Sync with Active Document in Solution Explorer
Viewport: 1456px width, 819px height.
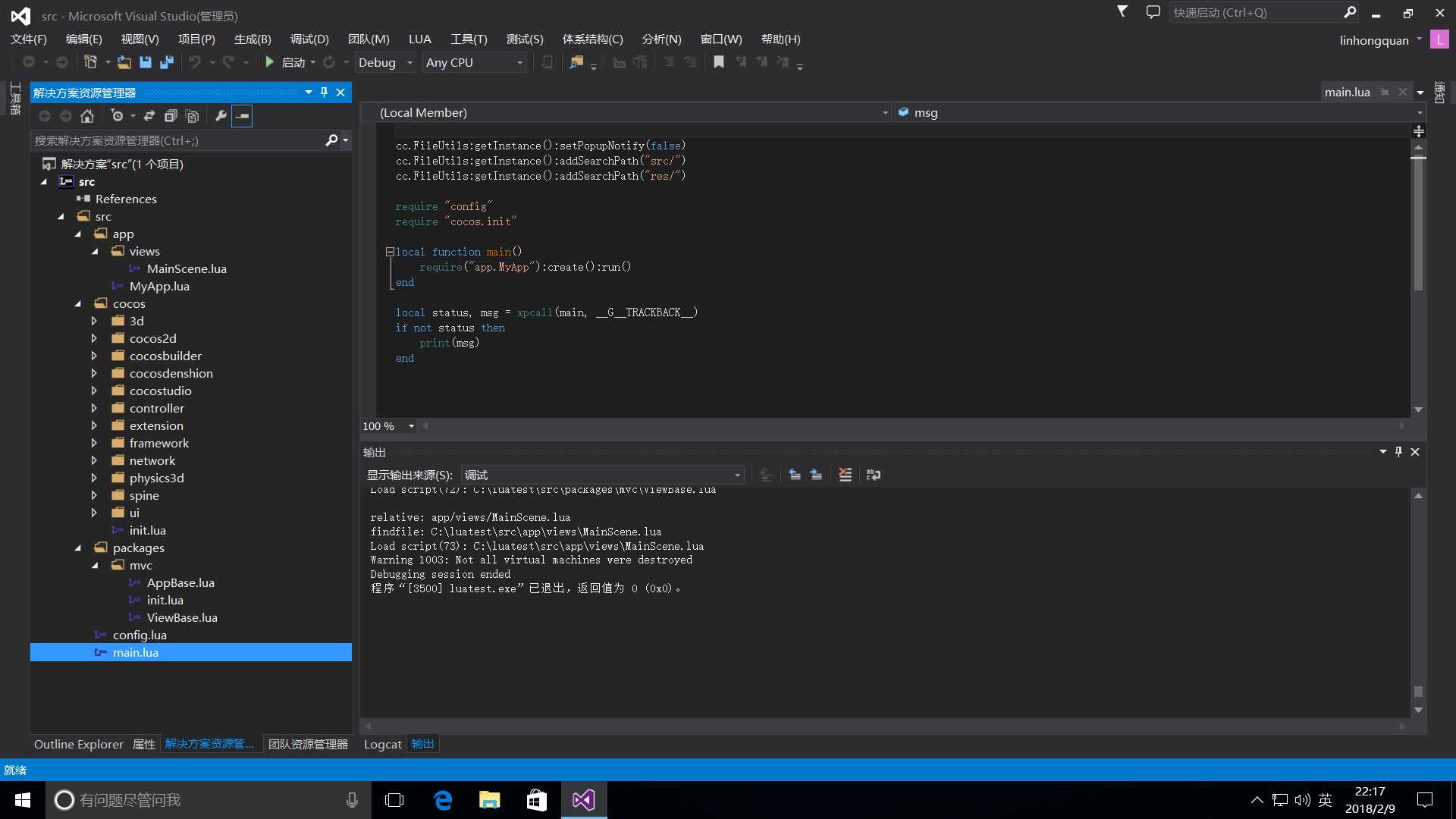coord(149,116)
